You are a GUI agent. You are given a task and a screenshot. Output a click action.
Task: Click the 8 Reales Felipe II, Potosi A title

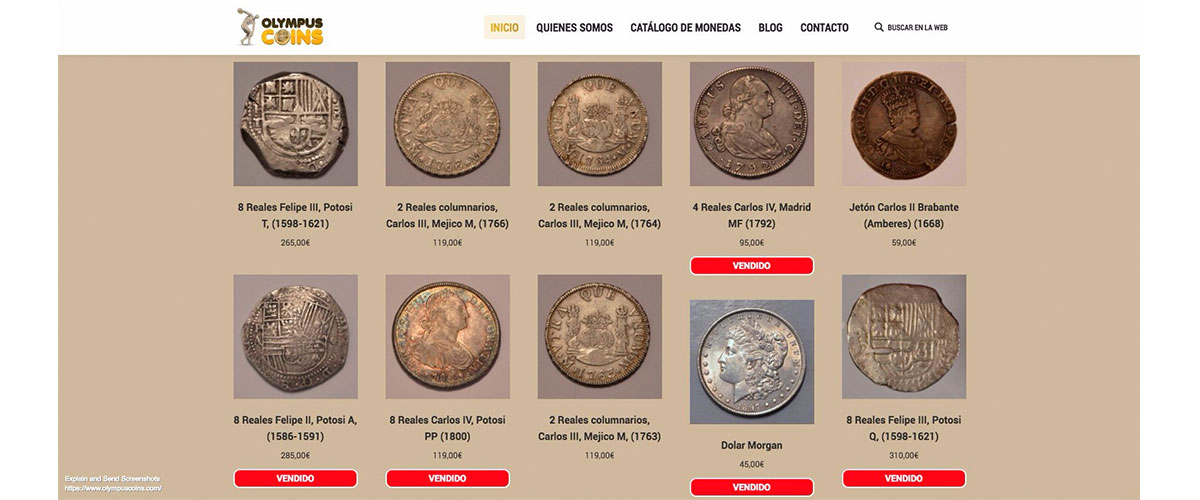pyautogui.click(x=295, y=428)
